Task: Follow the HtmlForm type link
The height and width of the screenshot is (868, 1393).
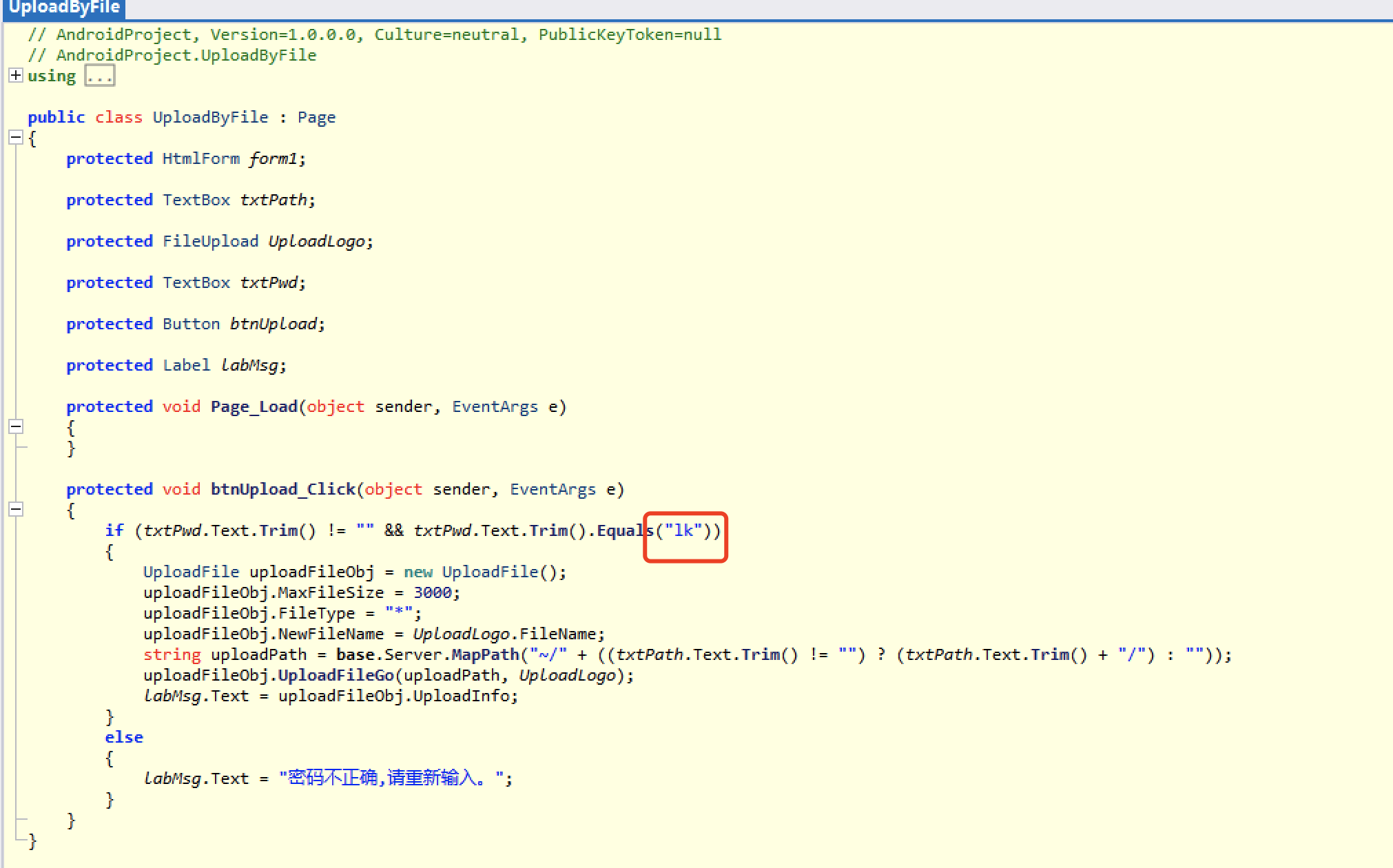Action: pos(200,158)
